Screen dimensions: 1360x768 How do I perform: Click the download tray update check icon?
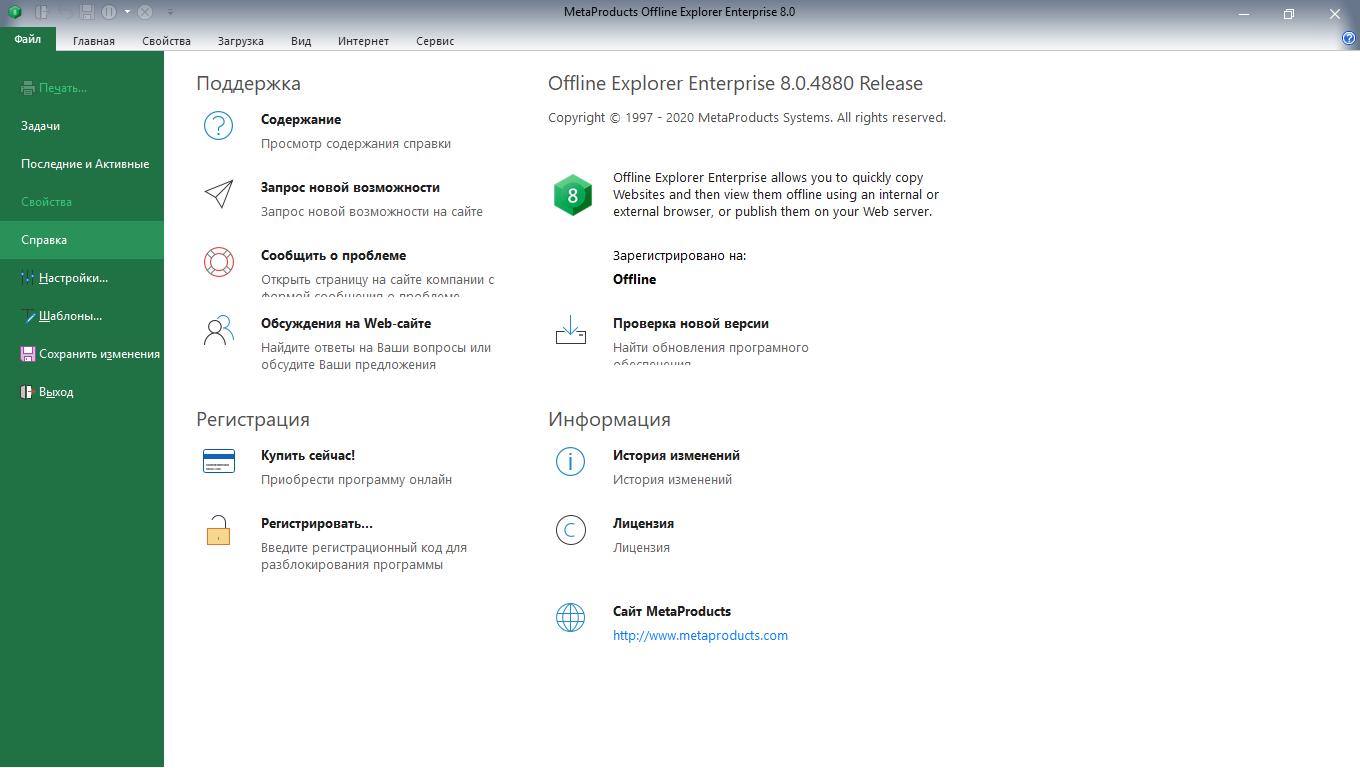pos(570,330)
